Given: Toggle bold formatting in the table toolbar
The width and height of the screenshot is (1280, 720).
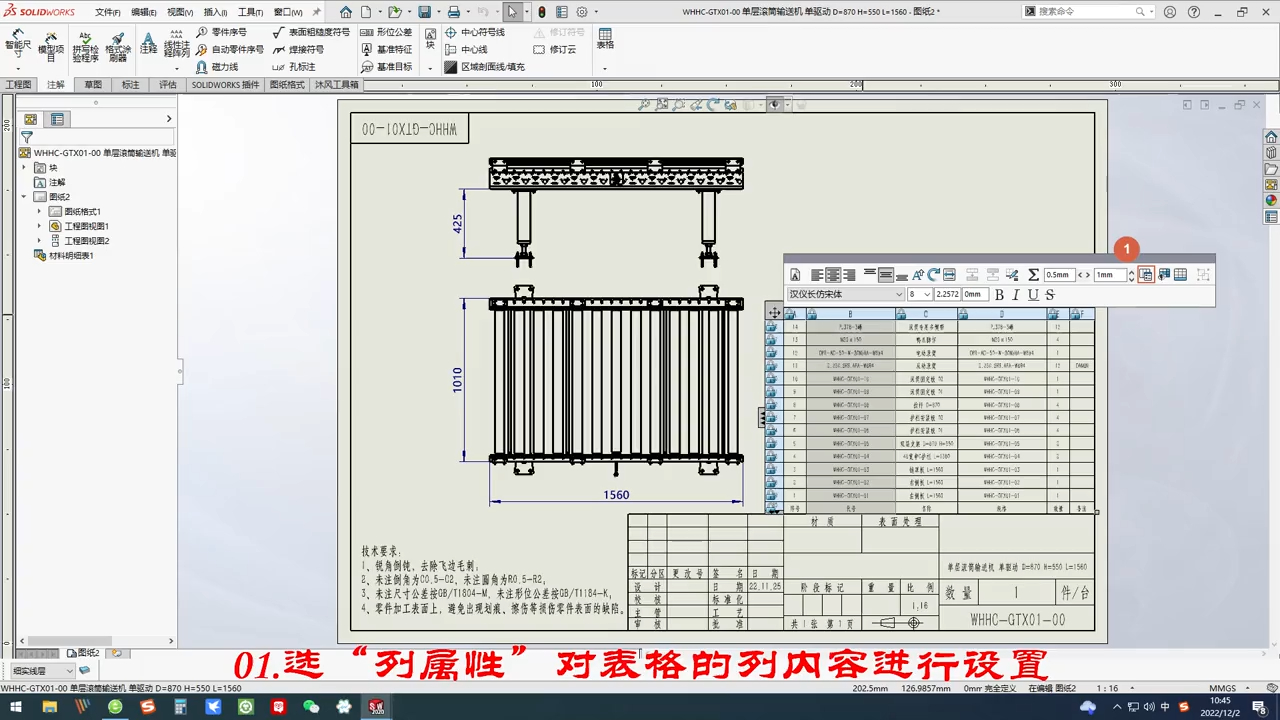Looking at the screenshot, I should (998, 294).
